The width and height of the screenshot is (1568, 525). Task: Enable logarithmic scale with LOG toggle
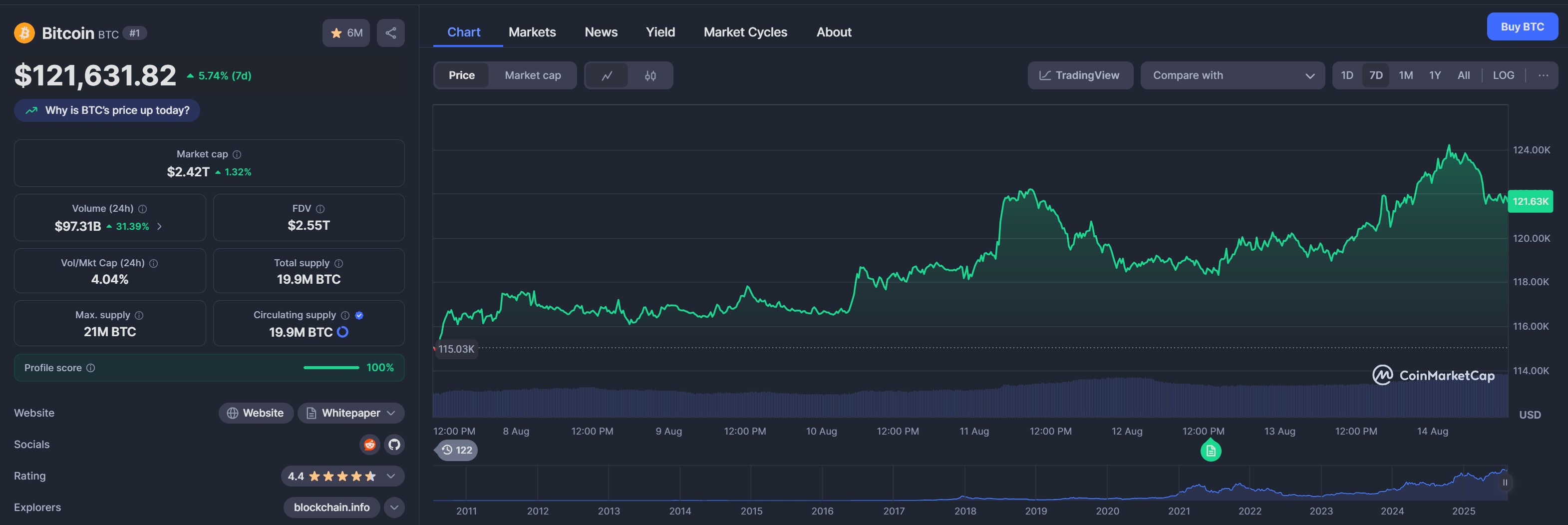[x=1504, y=75]
